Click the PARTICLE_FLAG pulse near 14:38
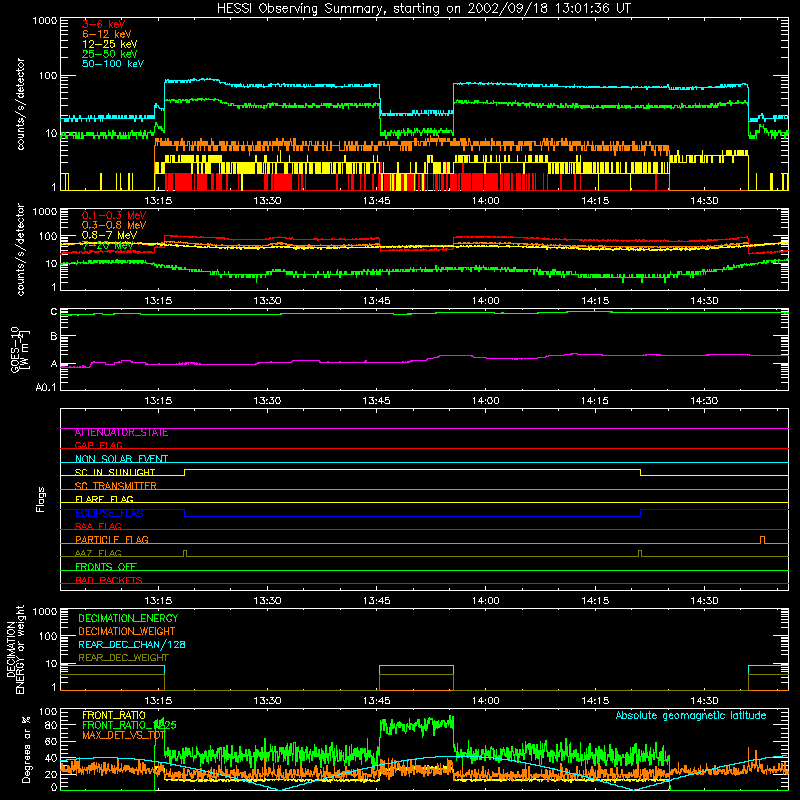800x800 pixels. pyautogui.click(x=762, y=540)
